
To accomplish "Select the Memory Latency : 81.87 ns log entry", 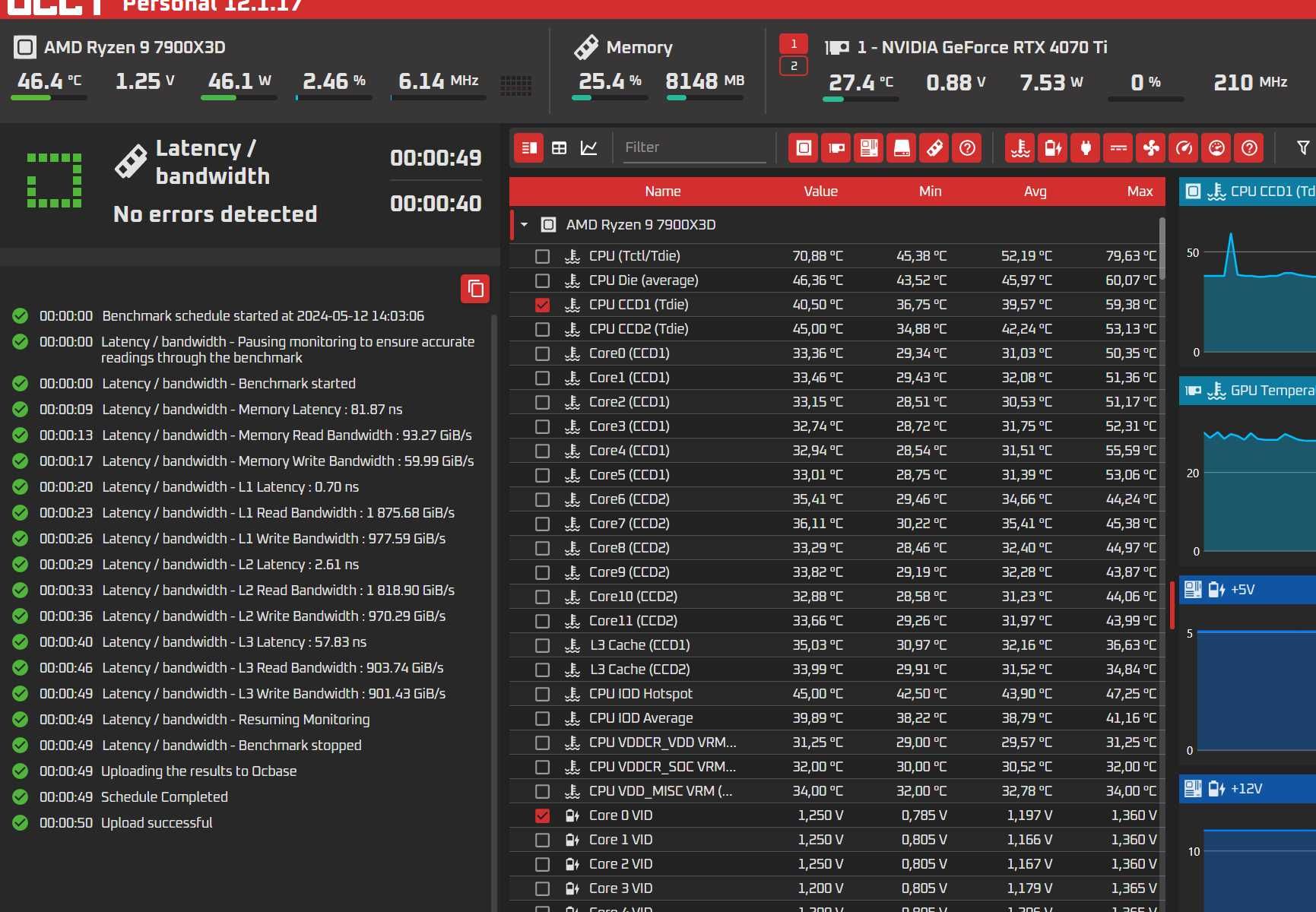I will (251, 410).
